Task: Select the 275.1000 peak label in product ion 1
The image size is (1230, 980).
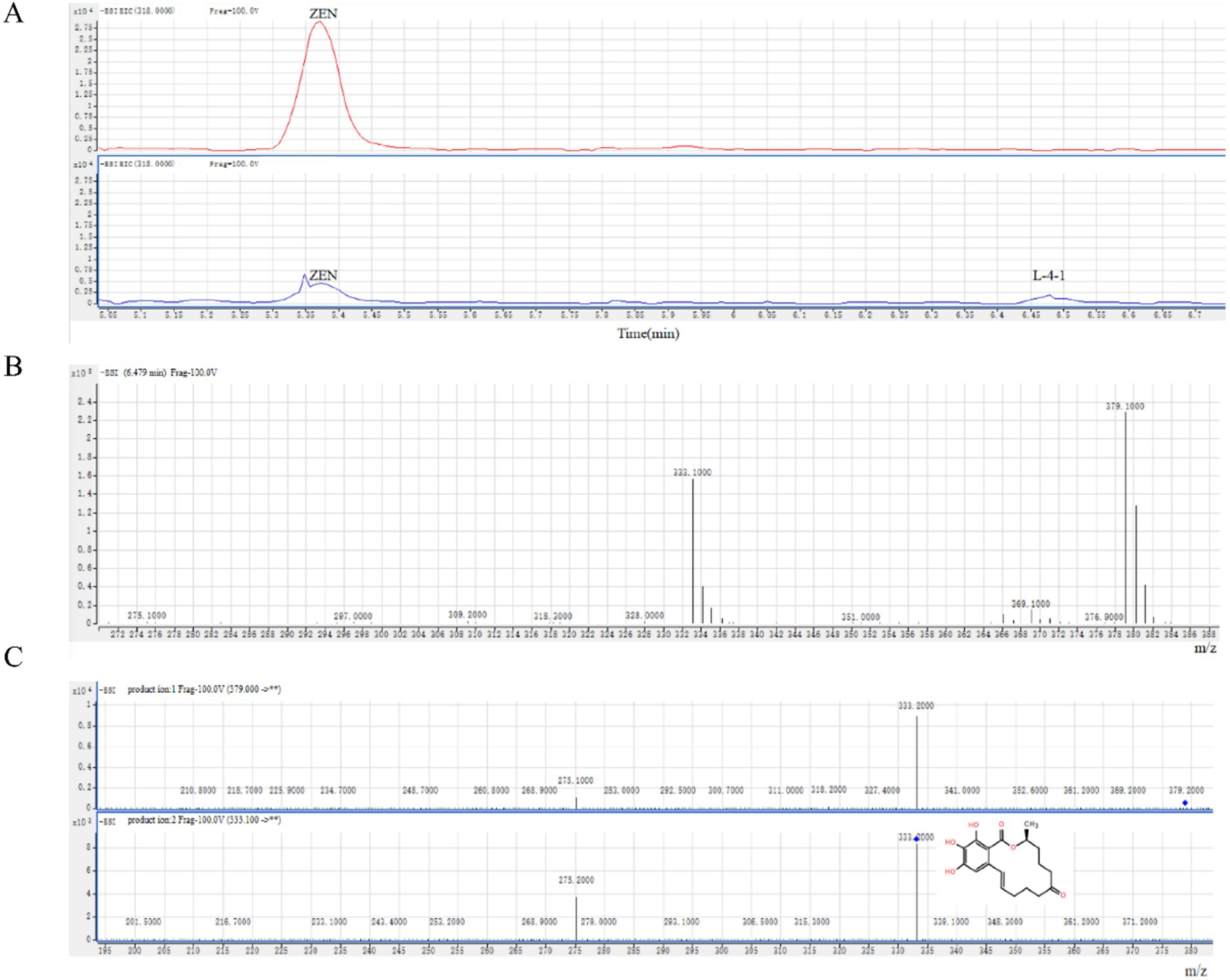Action: click(x=576, y=781)
